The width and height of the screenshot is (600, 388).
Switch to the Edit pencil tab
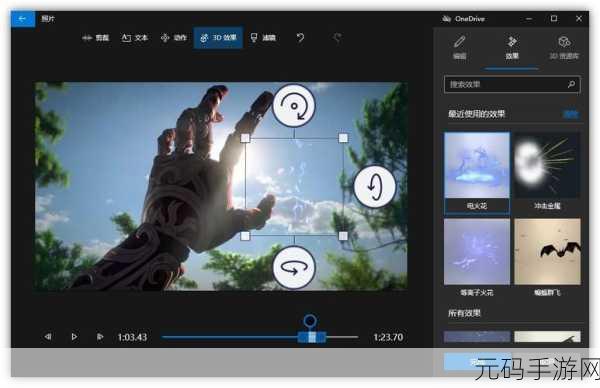coord(460,47)
